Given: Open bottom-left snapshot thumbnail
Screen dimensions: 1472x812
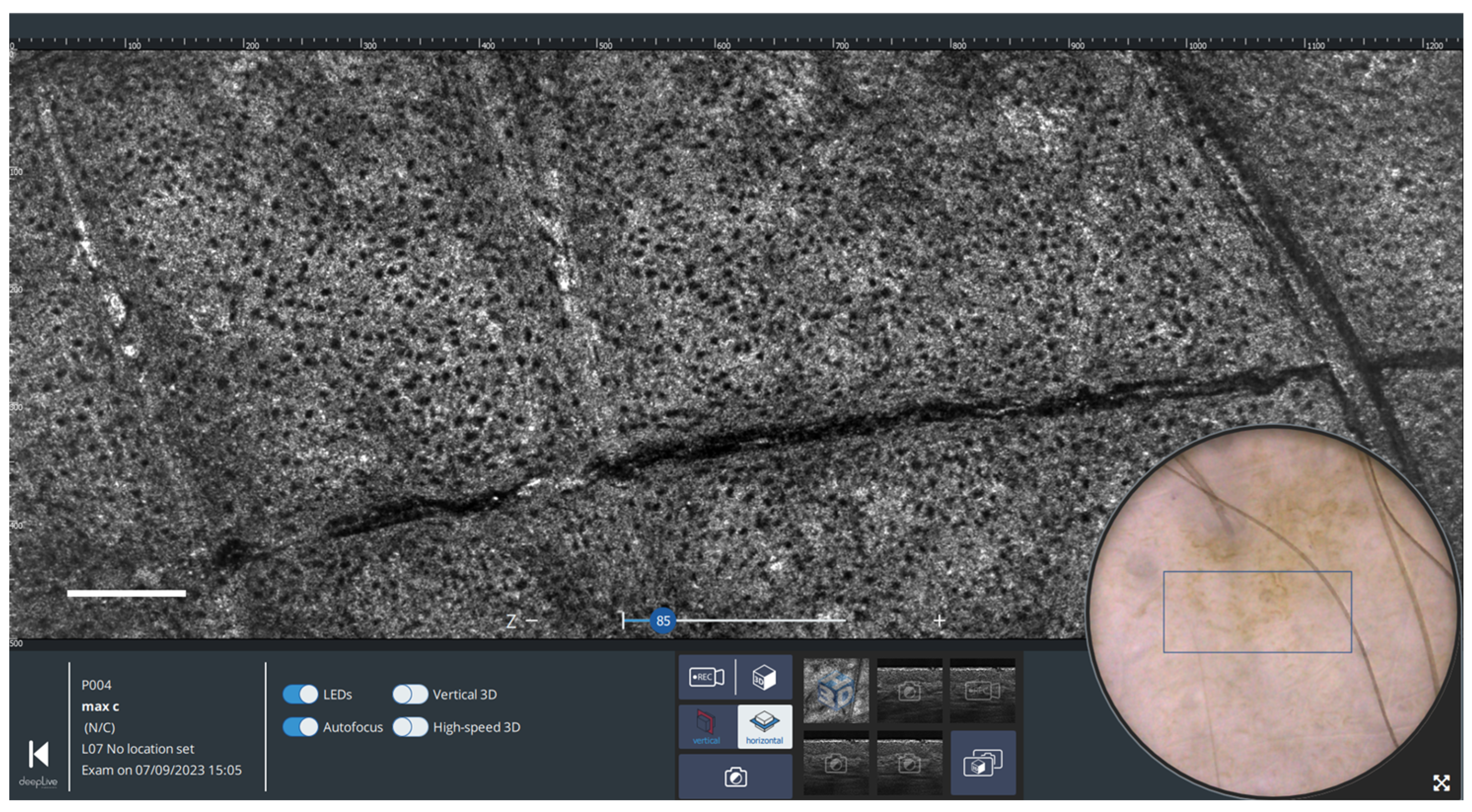Looking at the screenshot, I should [x=835, y=763].
